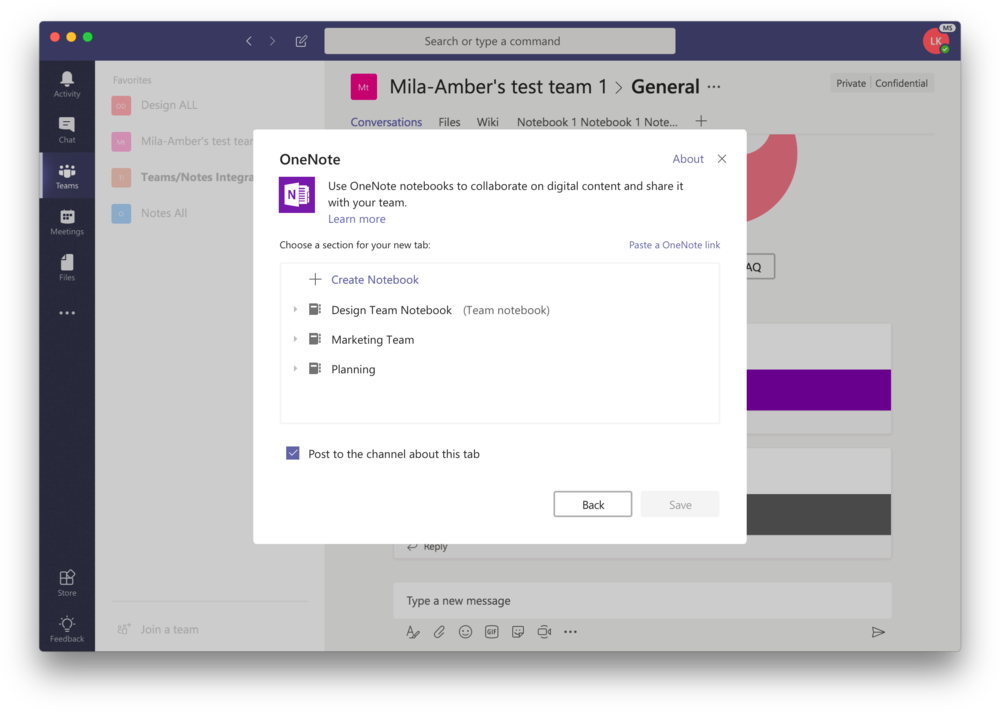Expand the Design Team Notebook
The image size is (1000, 712).
pyautogui.click(x=295, y=309)
